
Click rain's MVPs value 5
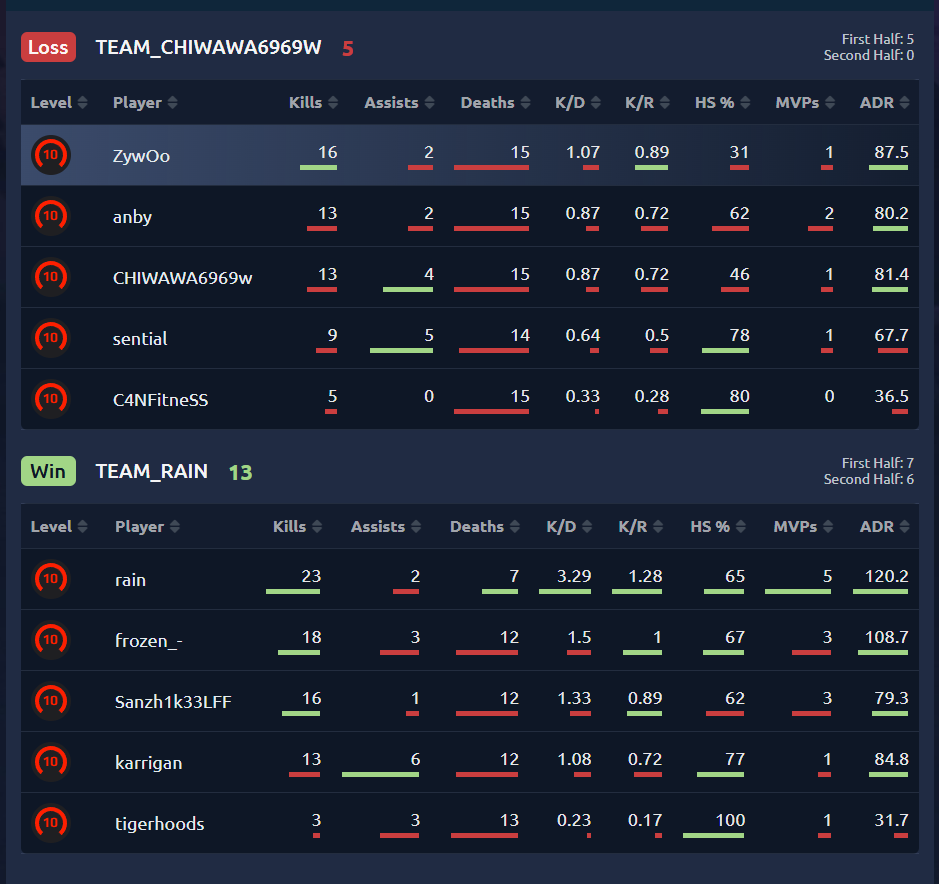click(x=828, y=576)
